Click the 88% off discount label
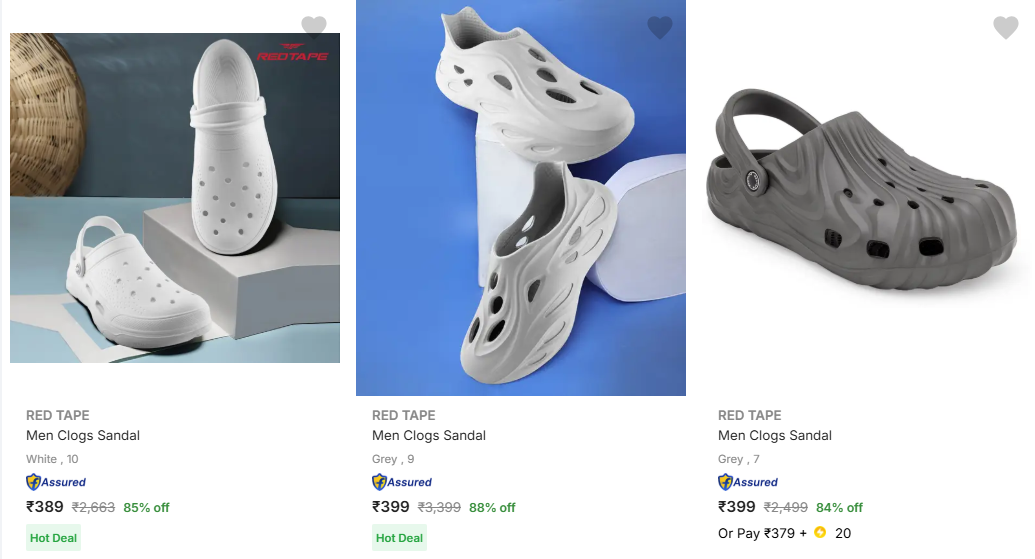Screen dimensions: 1035x559 pos(492,508)
